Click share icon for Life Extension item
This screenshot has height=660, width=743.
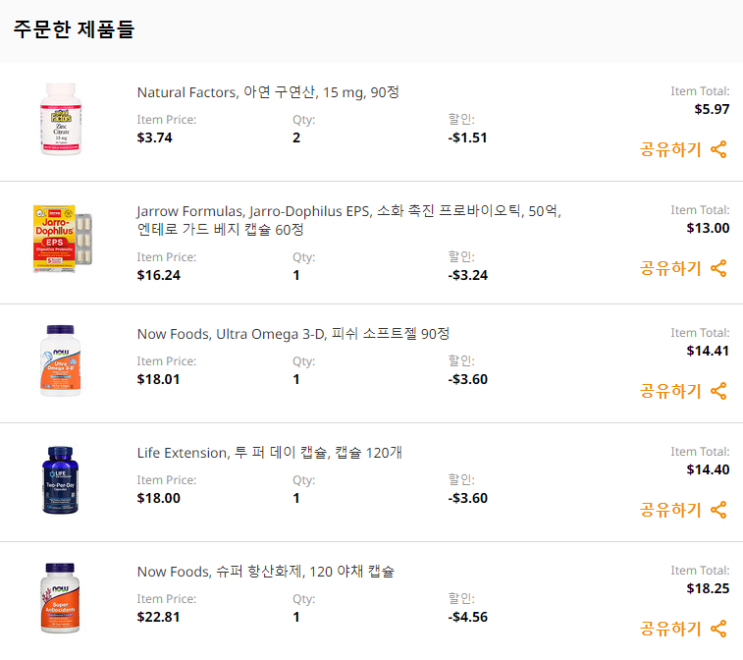pyautogui.click(x=718, y=510)
